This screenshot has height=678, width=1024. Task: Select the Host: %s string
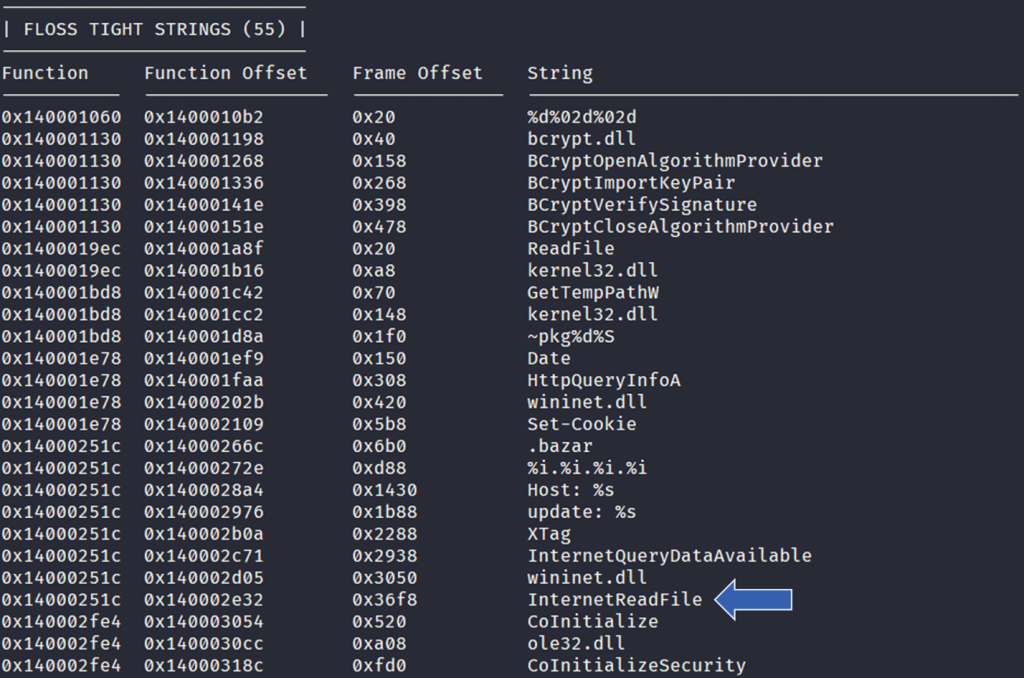[x=571, y=490]
